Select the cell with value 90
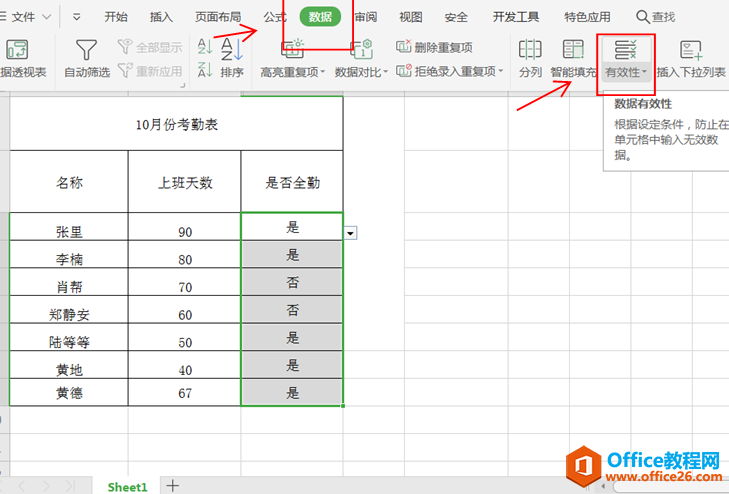 click(185, 227)
